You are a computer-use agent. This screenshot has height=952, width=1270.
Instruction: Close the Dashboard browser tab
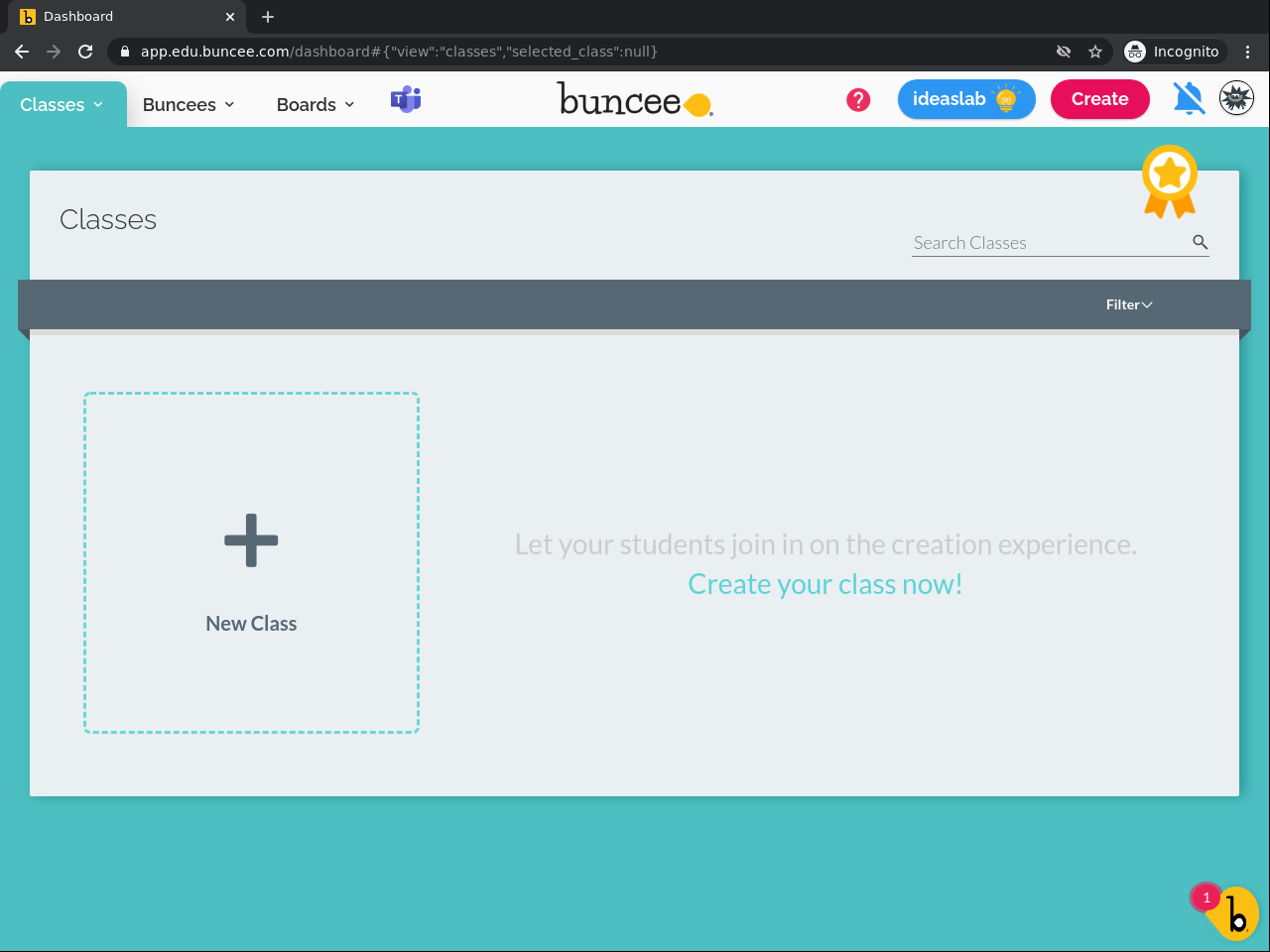click(x=230, y=17)
